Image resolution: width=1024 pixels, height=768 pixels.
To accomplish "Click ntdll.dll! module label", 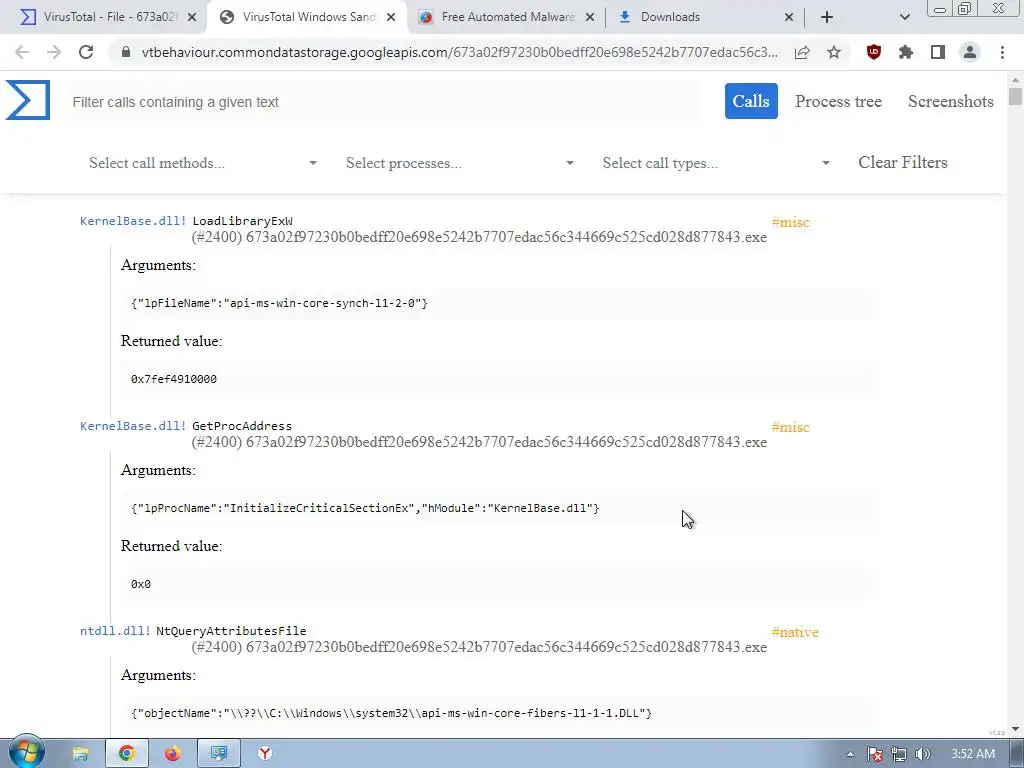I will pos(115,631).
